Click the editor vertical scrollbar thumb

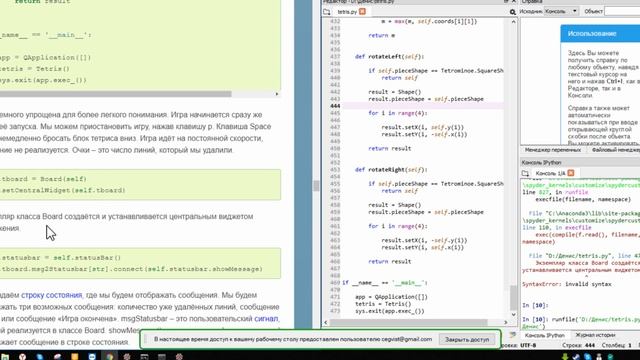513,298
